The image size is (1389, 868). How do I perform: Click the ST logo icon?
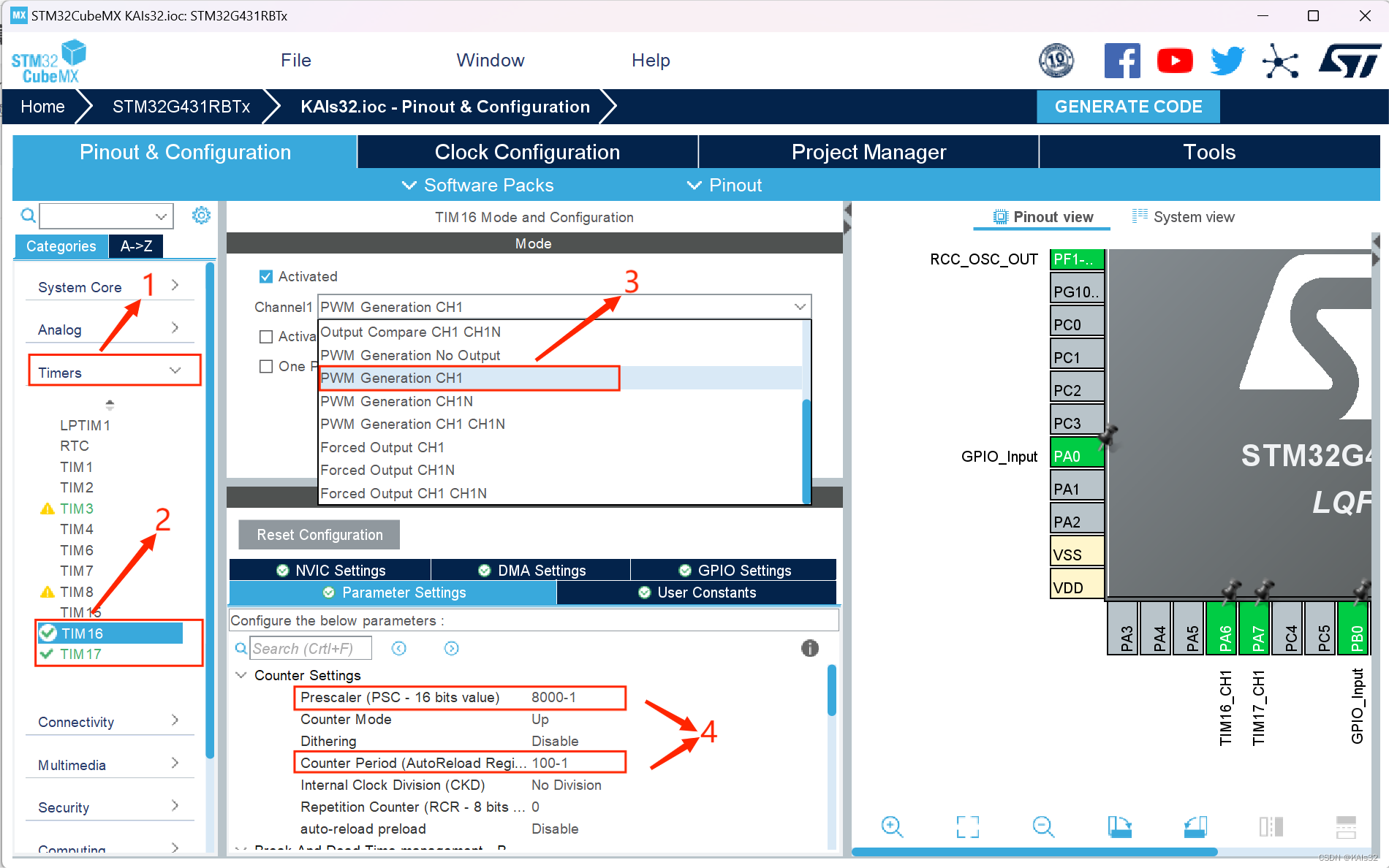coord(1350,61)
